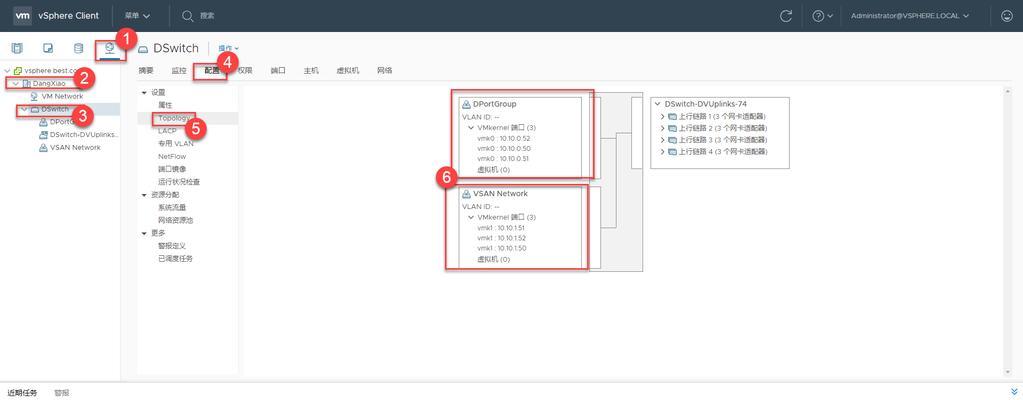Open 专用 VLAN settings
The height and width of the screenshot is (400, 1023).
(176, 144)
